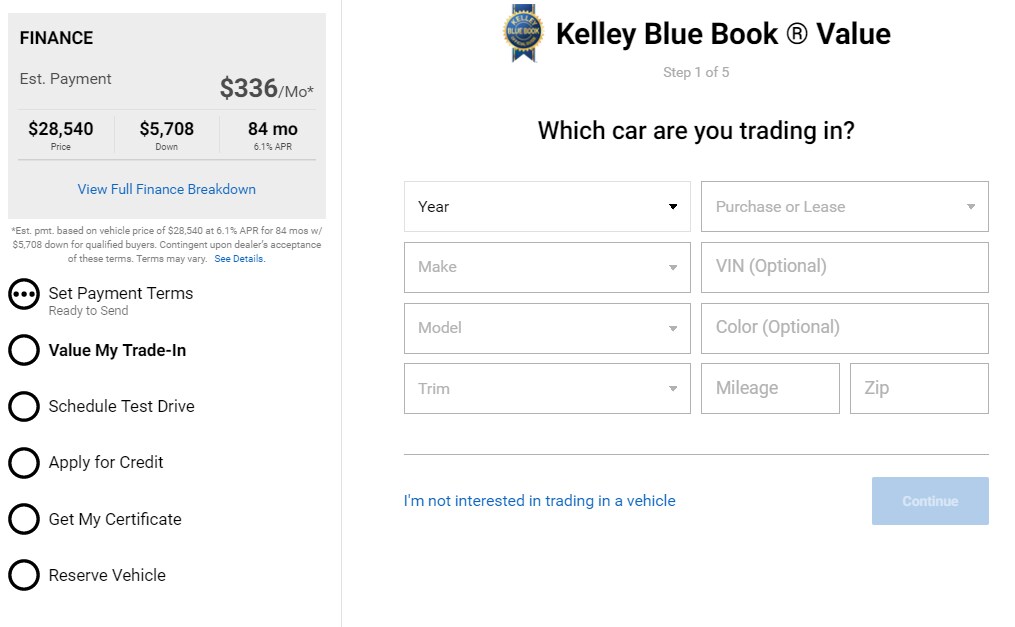Viewport: 1015px width, 627px height.
Task: Focus the Zip input field
Action: point(919,388)
